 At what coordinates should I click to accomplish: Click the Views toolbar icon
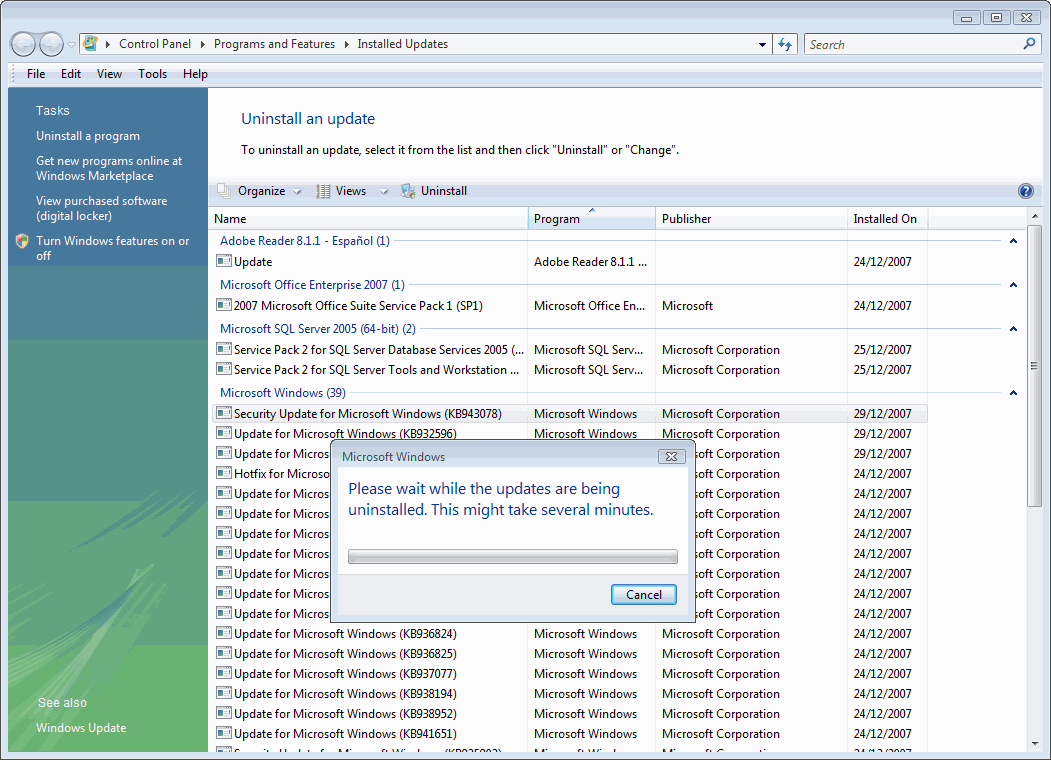point(324,191)
